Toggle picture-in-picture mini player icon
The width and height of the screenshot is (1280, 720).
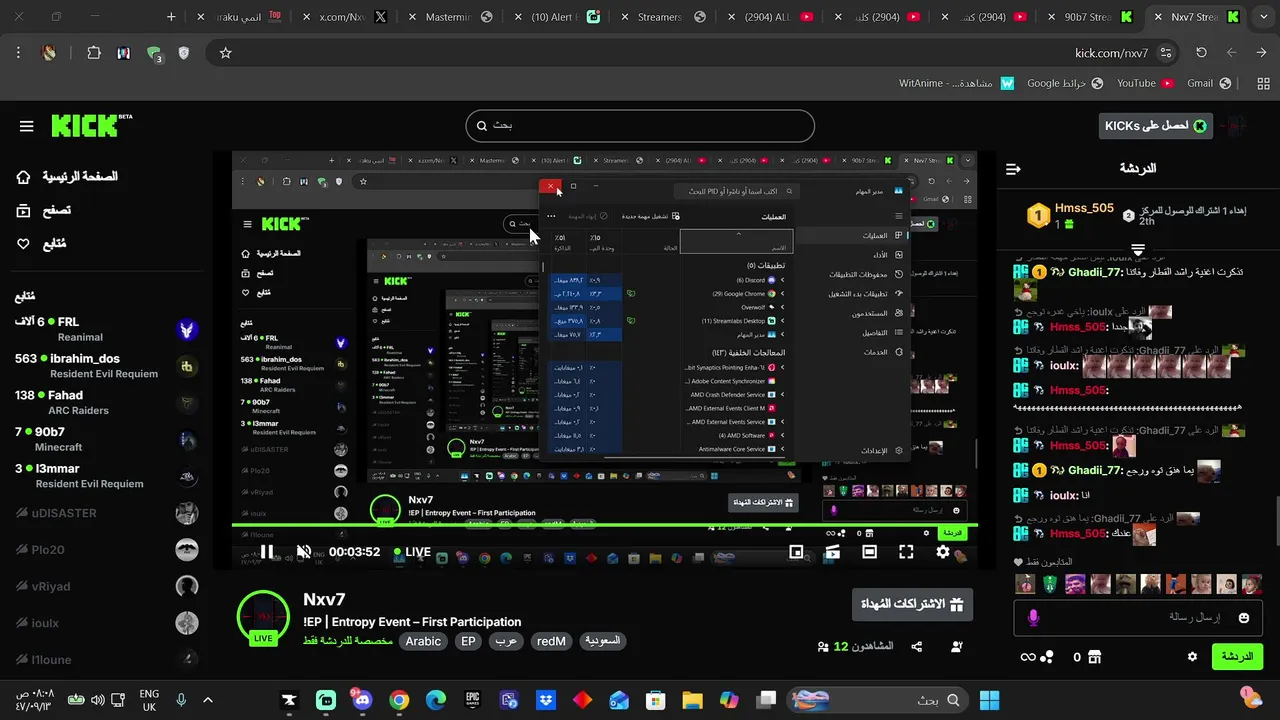coord(796,552)
